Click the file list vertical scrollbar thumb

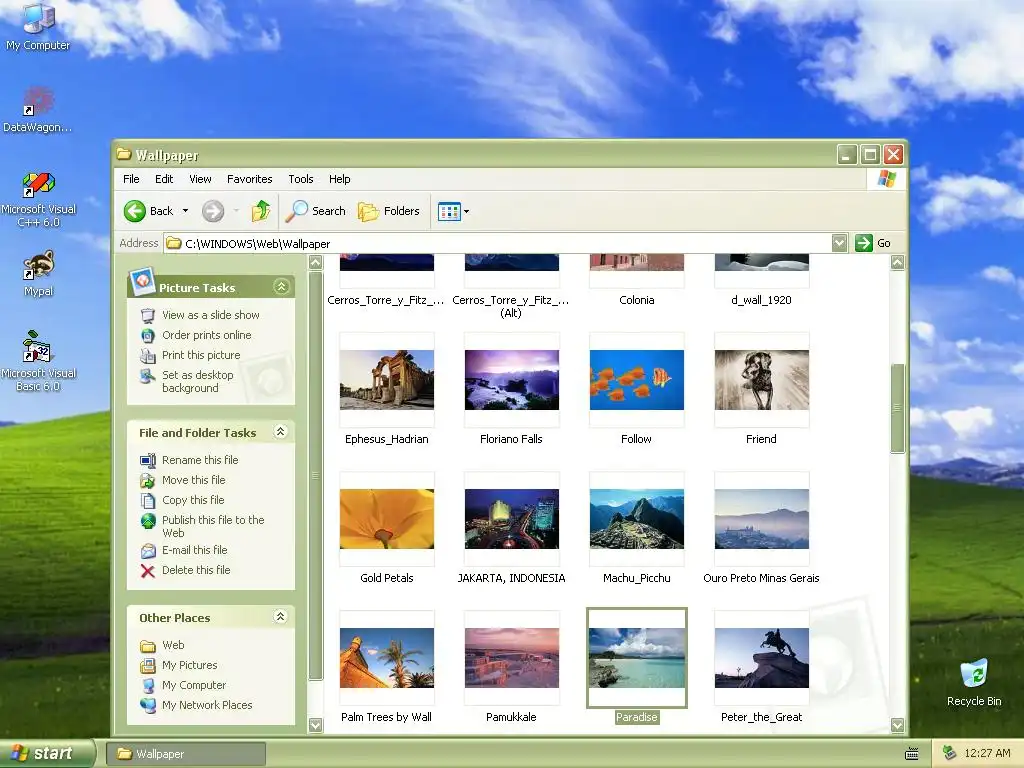898,408
